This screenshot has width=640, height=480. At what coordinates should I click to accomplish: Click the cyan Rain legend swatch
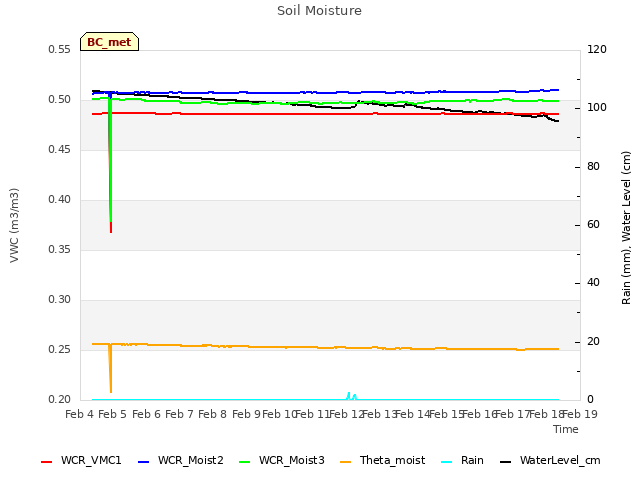pos(447,462)
